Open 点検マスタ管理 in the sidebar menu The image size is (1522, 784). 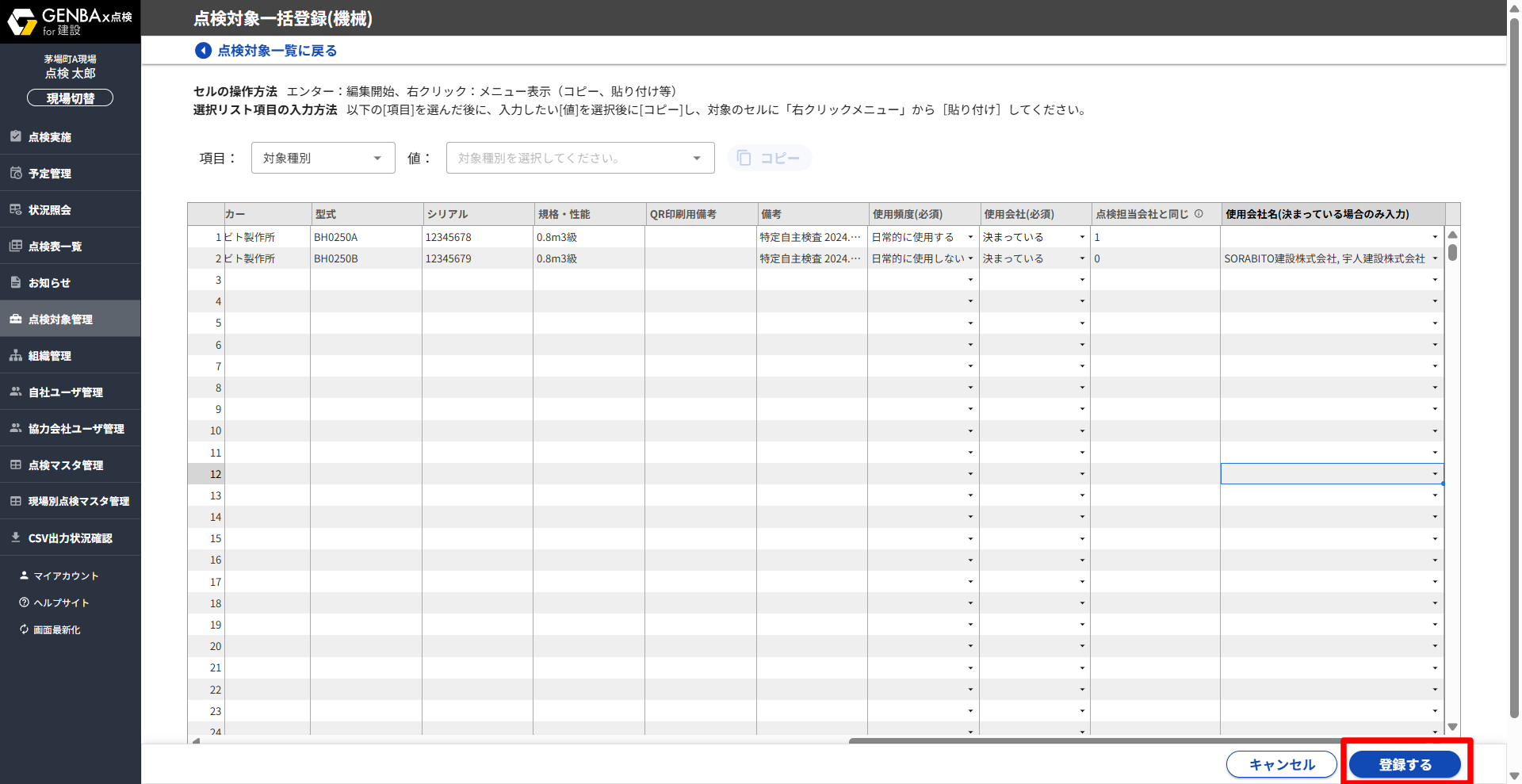[65, 465]
